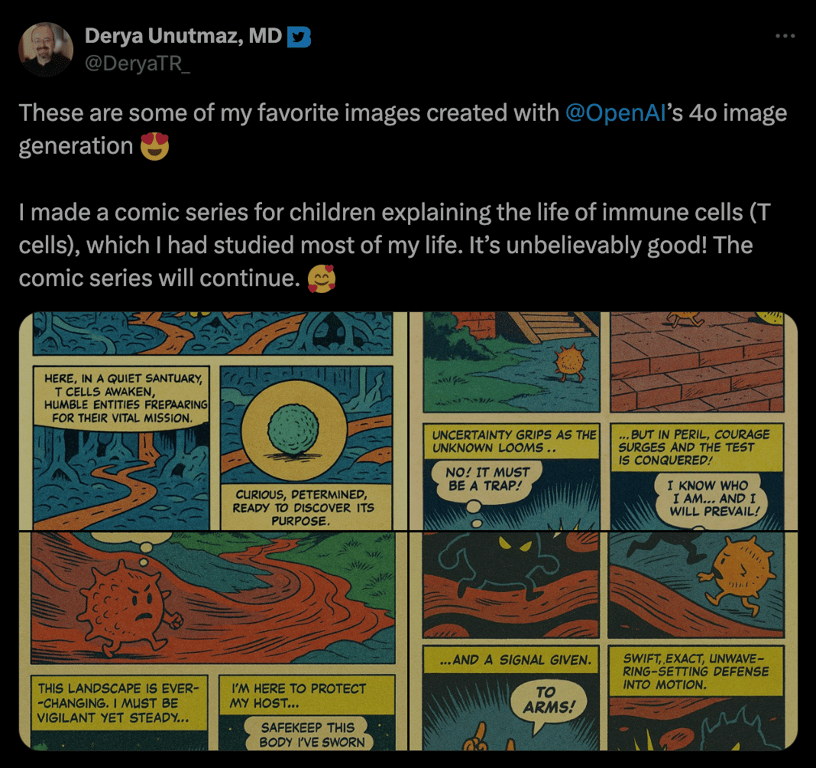The height and width of the screenshot is (768, 816).
Task: Open the top-right comic image 'I know who I am'
Action: tap(604, 421)
